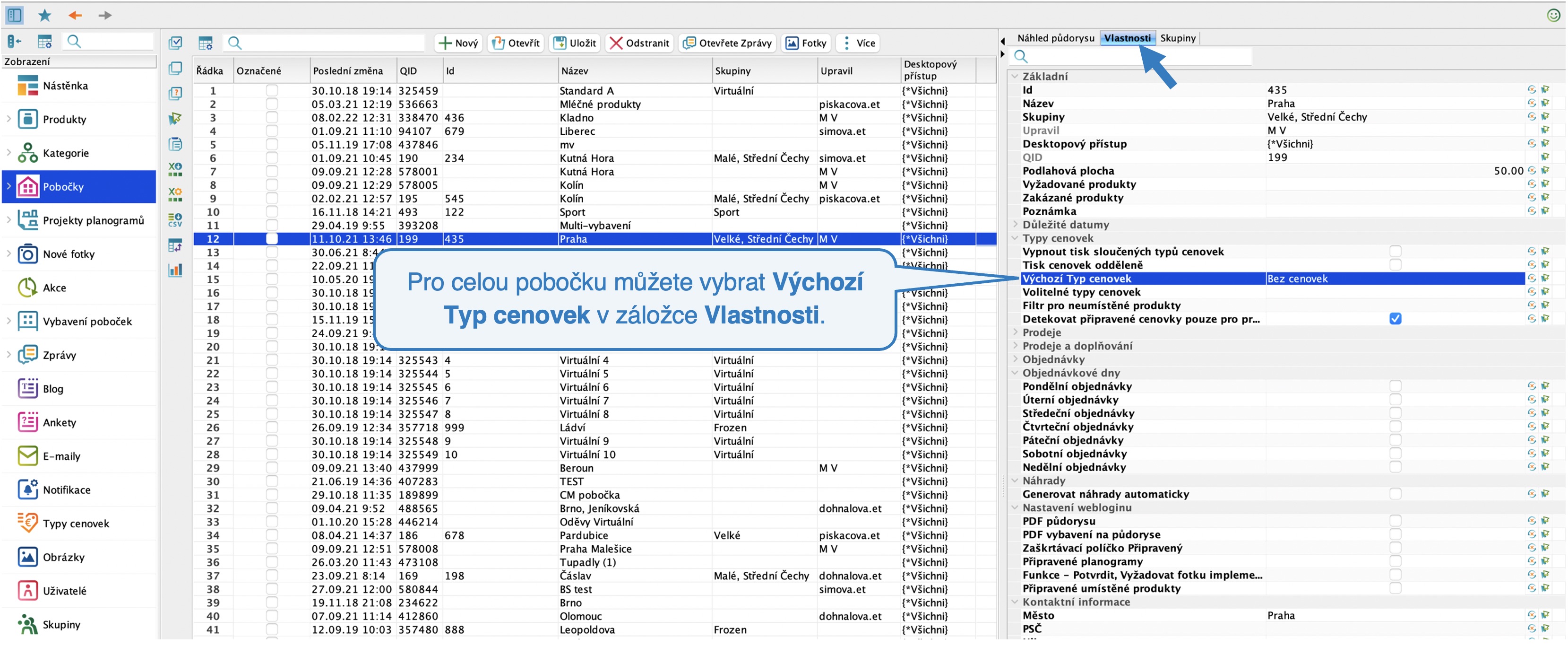This screenshot has height=646, width=1568.
Task: Click the table settings icon beside list search
Action: tap(205, 43)
